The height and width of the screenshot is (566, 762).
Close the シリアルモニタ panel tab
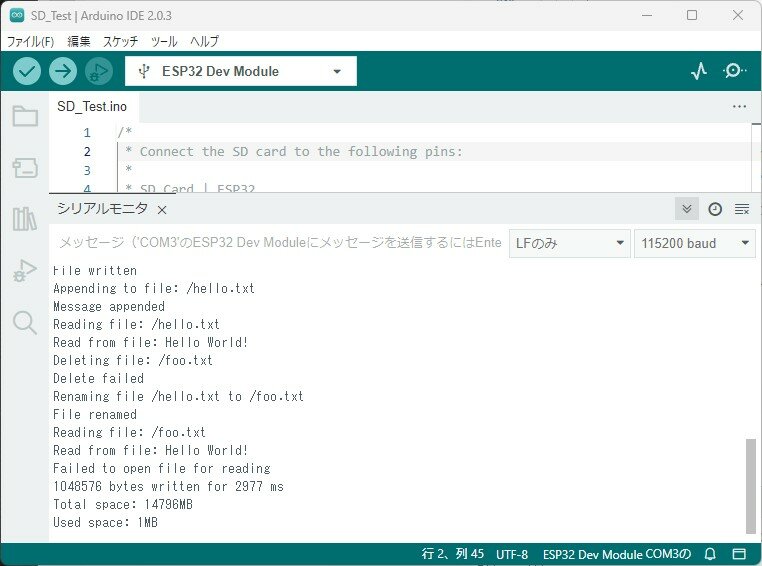coord(162,210)
